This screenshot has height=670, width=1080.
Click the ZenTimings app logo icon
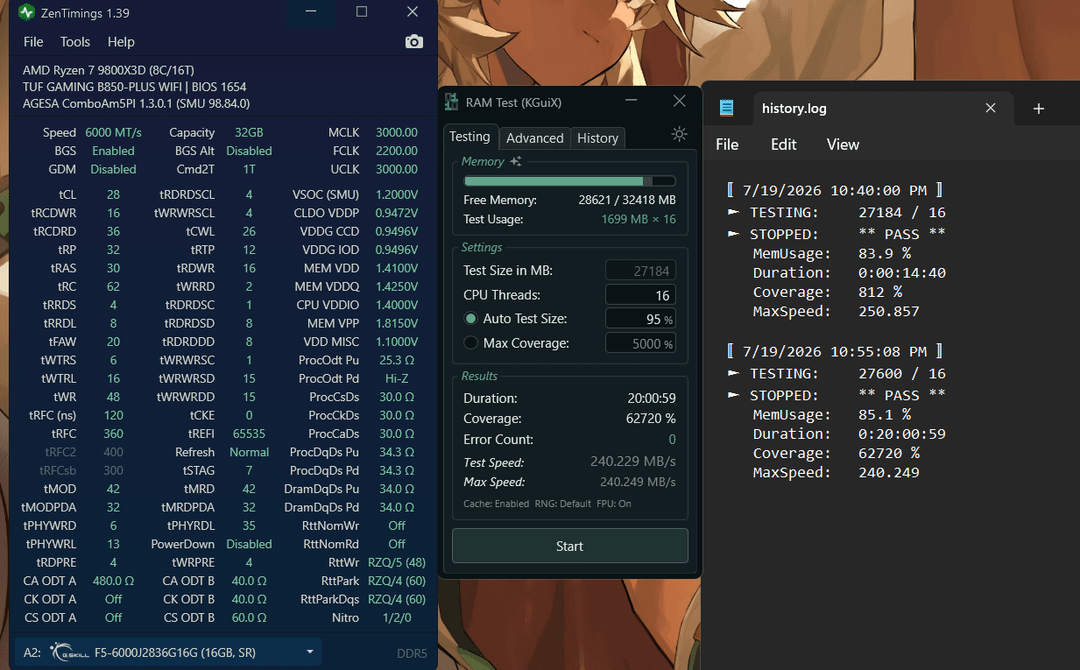click(x=27, y=12)
